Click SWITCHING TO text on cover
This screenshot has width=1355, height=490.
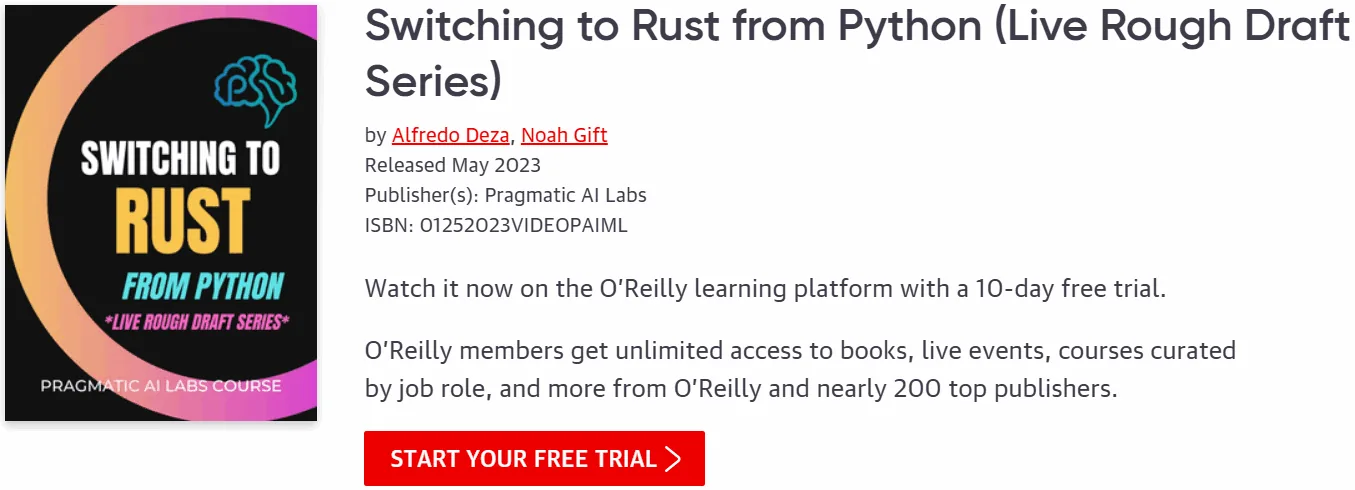click(x=181, y=159)
